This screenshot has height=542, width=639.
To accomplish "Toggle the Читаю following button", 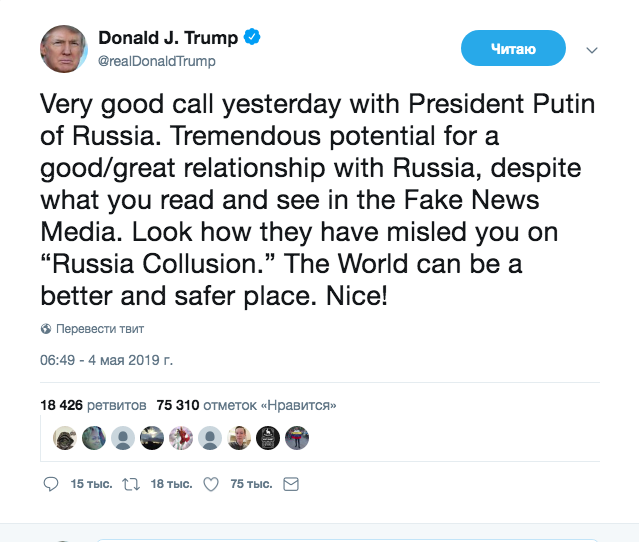I will tap(513, 48).
